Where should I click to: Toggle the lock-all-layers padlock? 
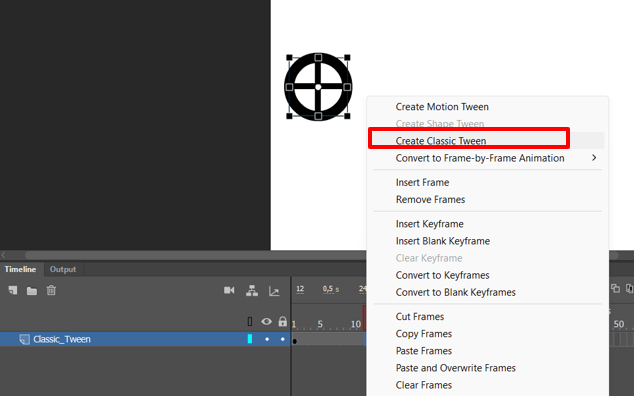(x=283, y=322)
